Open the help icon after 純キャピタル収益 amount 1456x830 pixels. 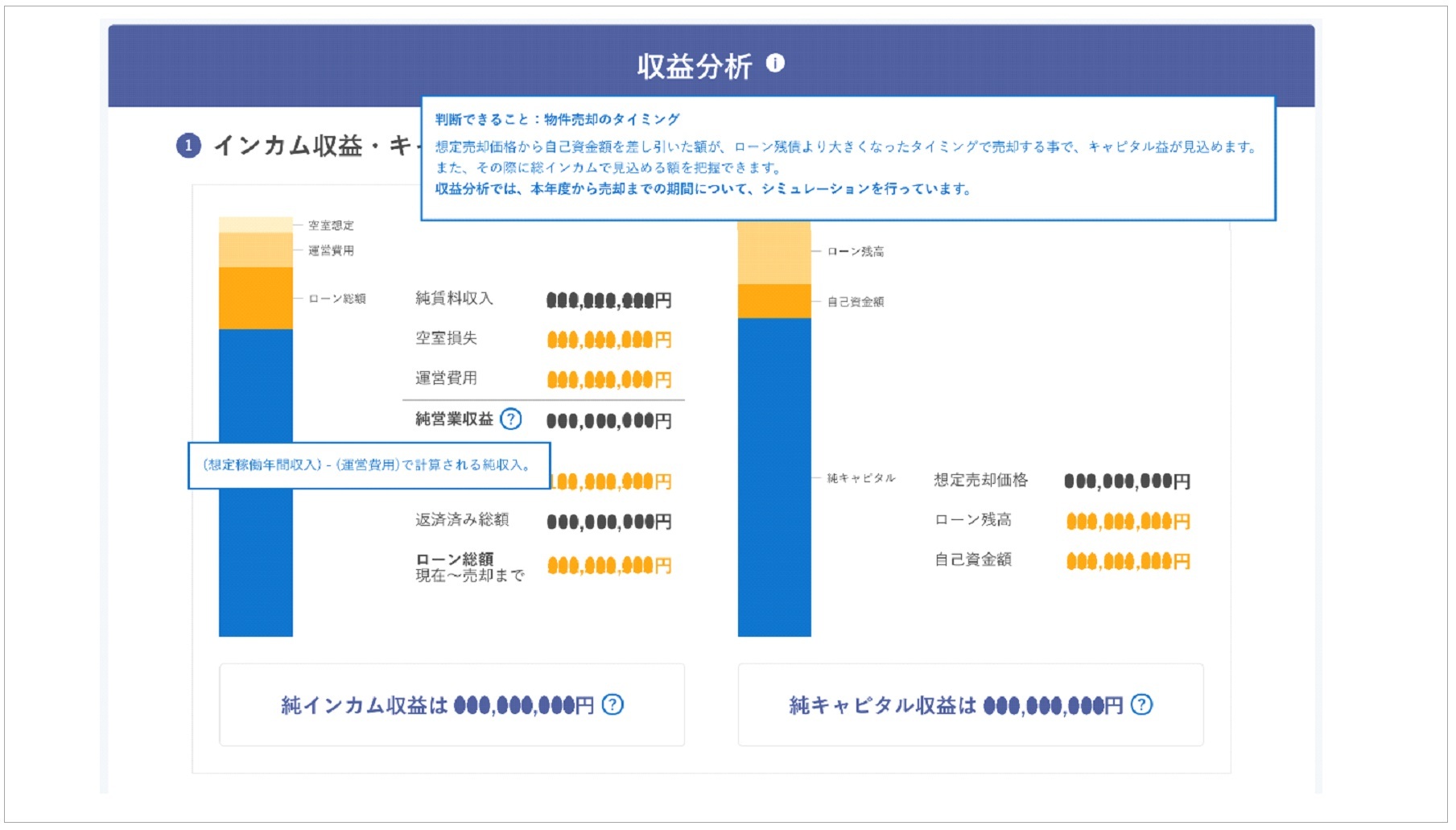[x=1141, y=705]
